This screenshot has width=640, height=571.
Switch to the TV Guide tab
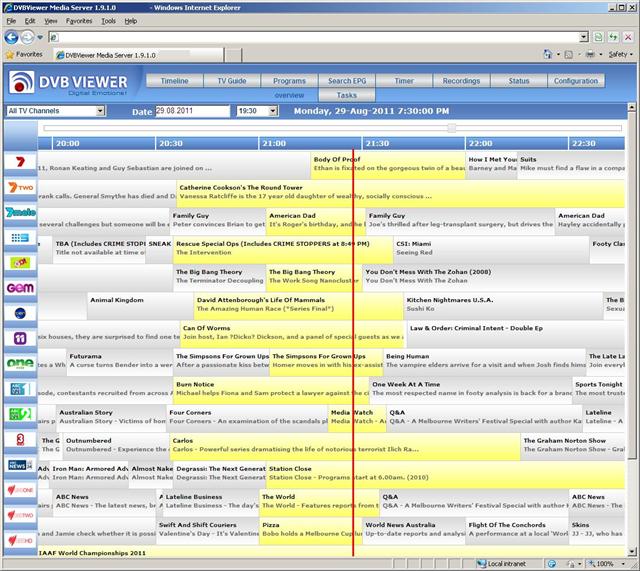(232, 81)
